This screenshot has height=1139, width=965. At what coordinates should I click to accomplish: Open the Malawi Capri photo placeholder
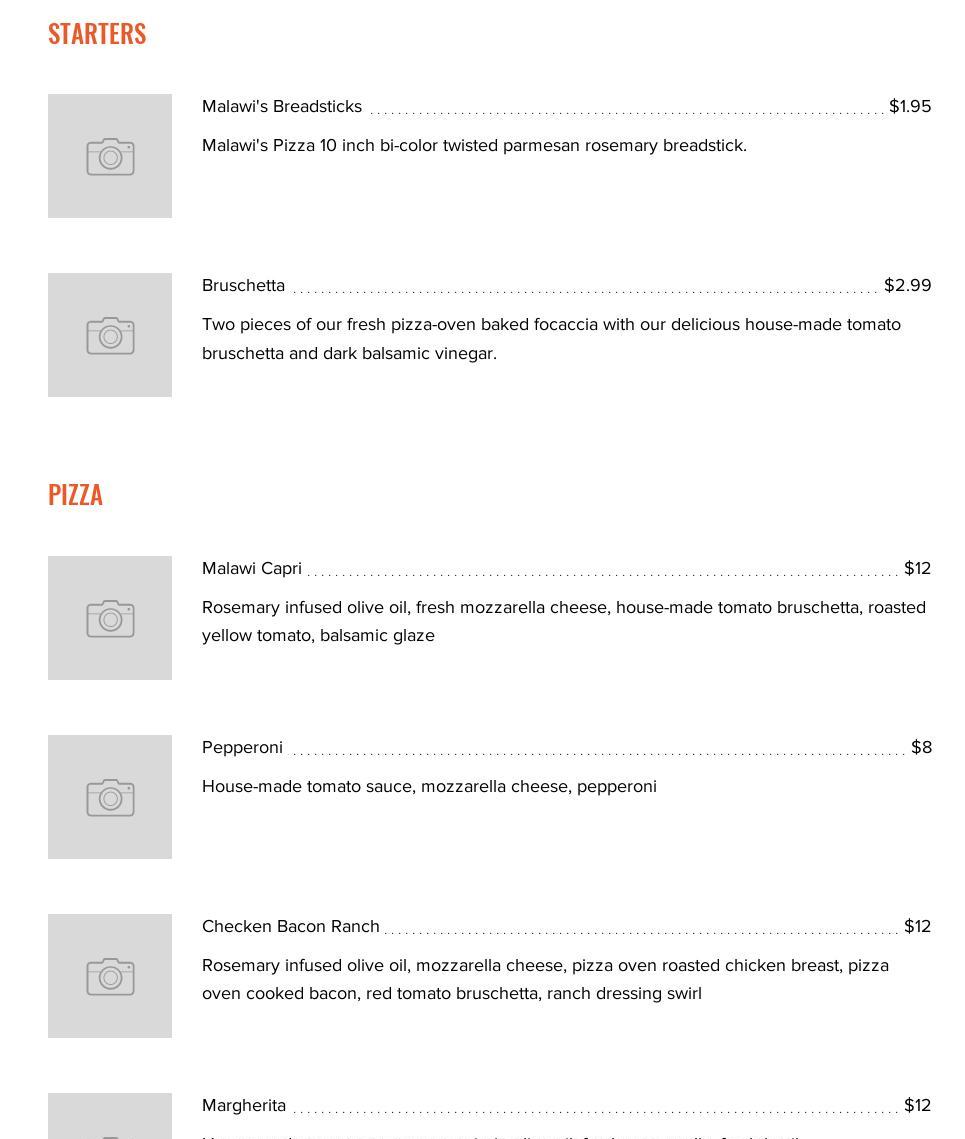pyautogui.click(x=110, y=618)
